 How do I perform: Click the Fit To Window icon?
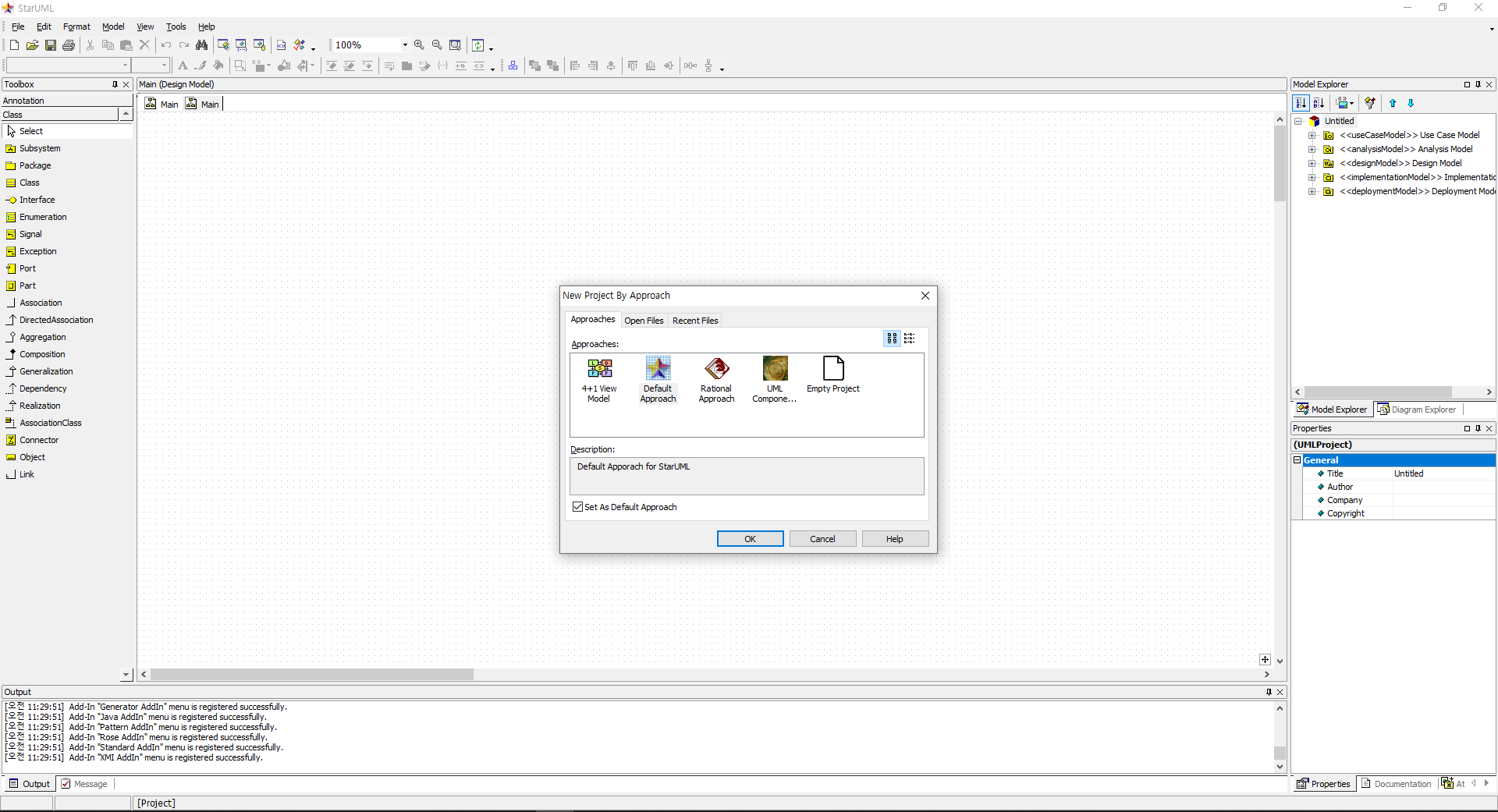[x=455, y=45]
